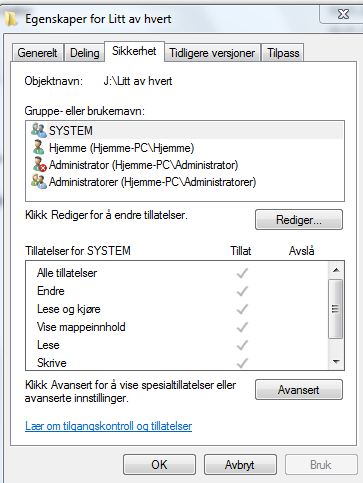Viewport: 363px width, 483px height.
Task: Click the permissions list scroll up arrow
Action: tap(336, 270)
